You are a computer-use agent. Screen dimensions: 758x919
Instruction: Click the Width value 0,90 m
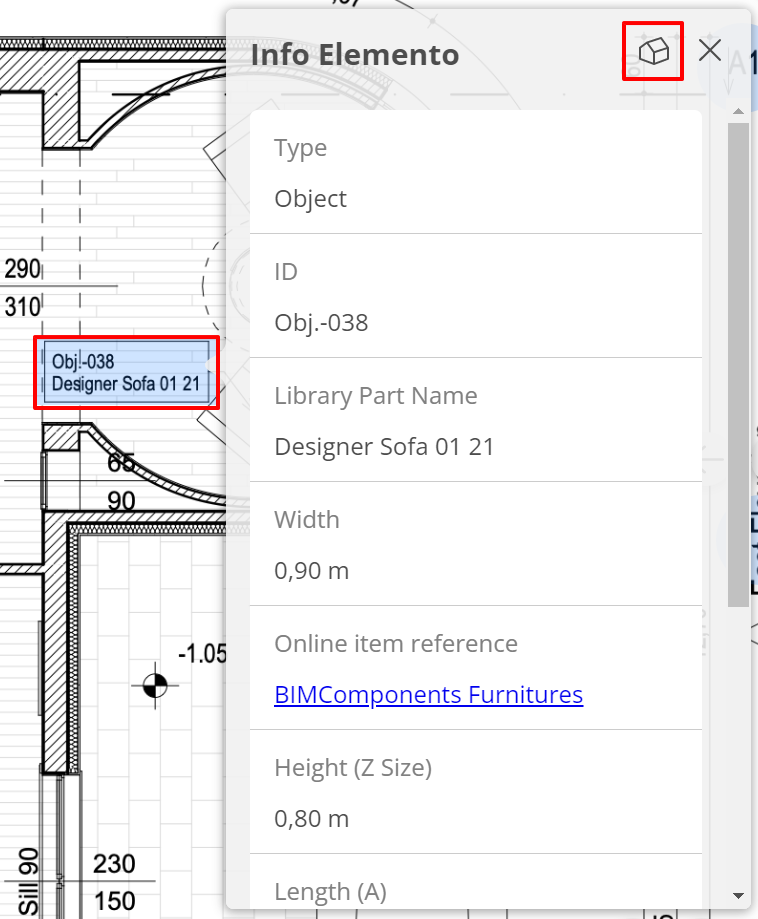[x=311, y=571]
